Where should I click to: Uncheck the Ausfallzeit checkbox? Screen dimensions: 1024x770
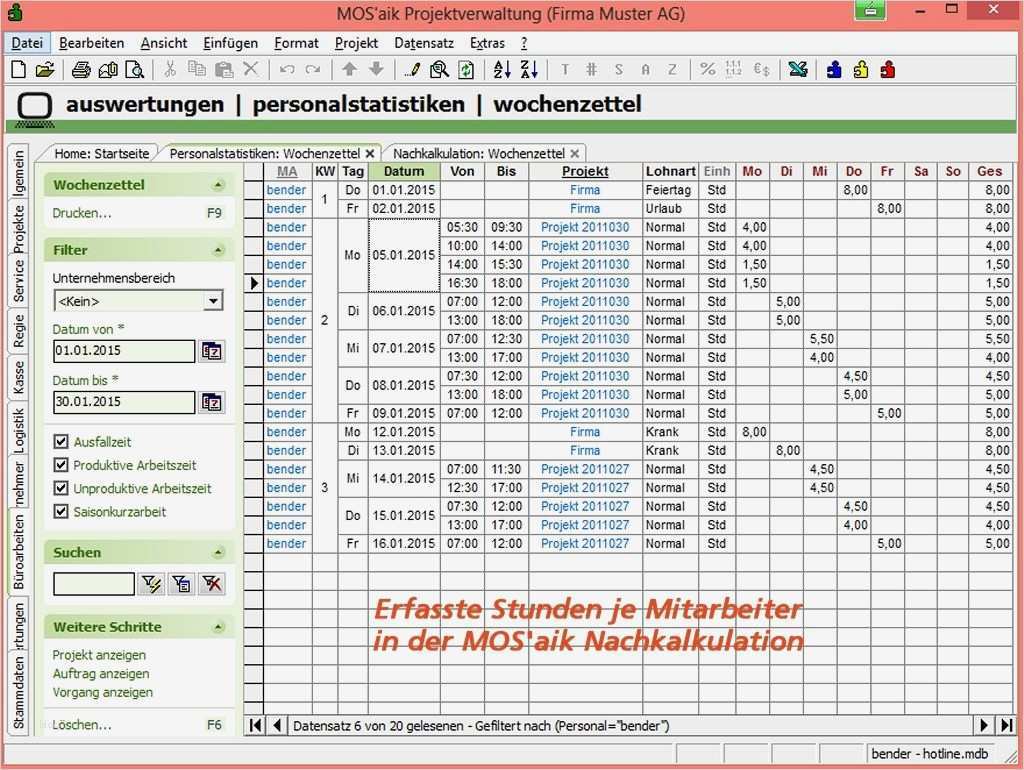(61, 440)
